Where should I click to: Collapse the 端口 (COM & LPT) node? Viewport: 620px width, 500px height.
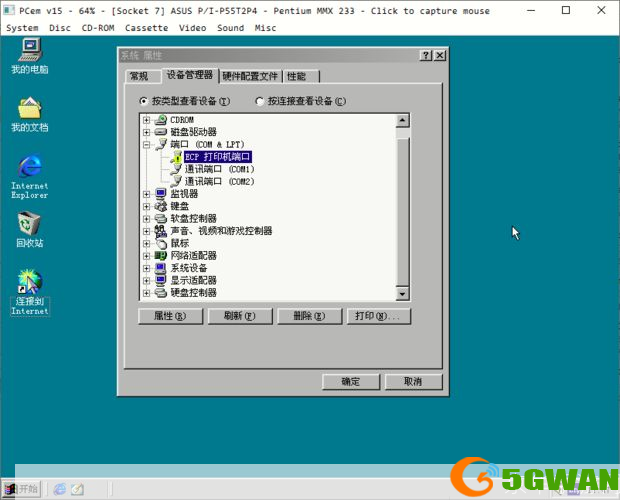pyautogui.click(x=147, y=145)
